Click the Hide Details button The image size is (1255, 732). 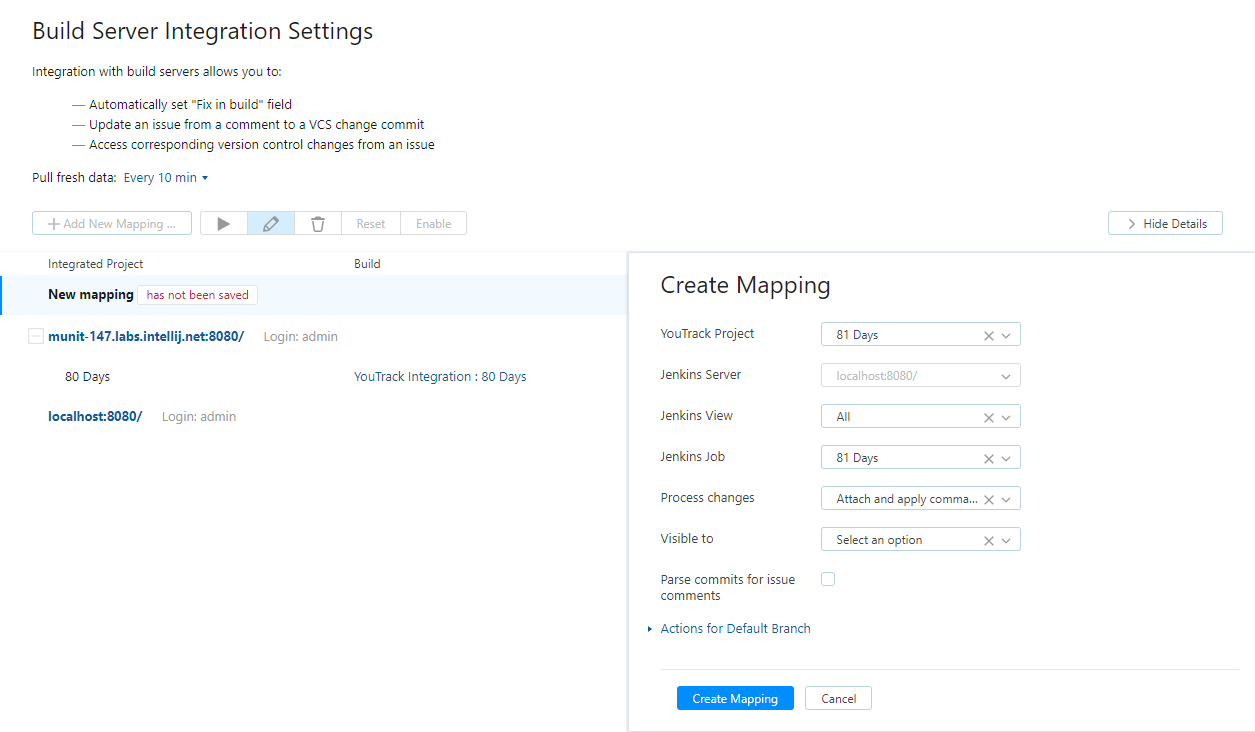coord(1165,224)
